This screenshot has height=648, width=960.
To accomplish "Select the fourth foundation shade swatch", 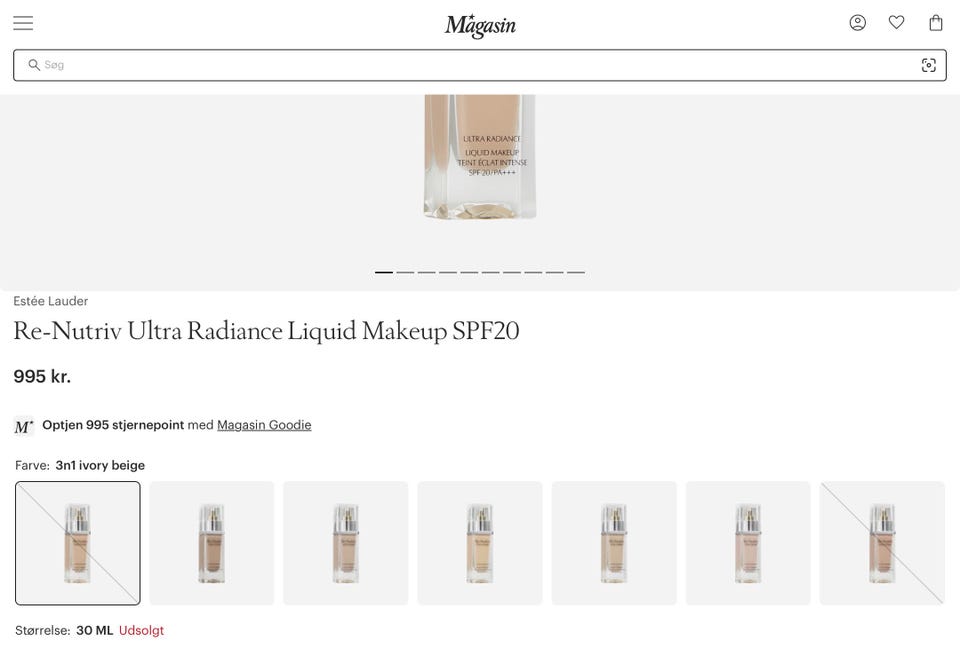I will pyautogui.click(x=479, y=543).
